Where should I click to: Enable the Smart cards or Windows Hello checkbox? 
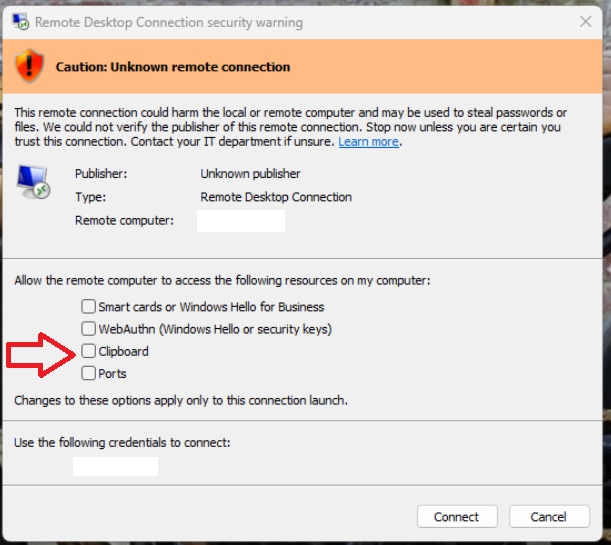pyautogui.click(x=89, y=307)
